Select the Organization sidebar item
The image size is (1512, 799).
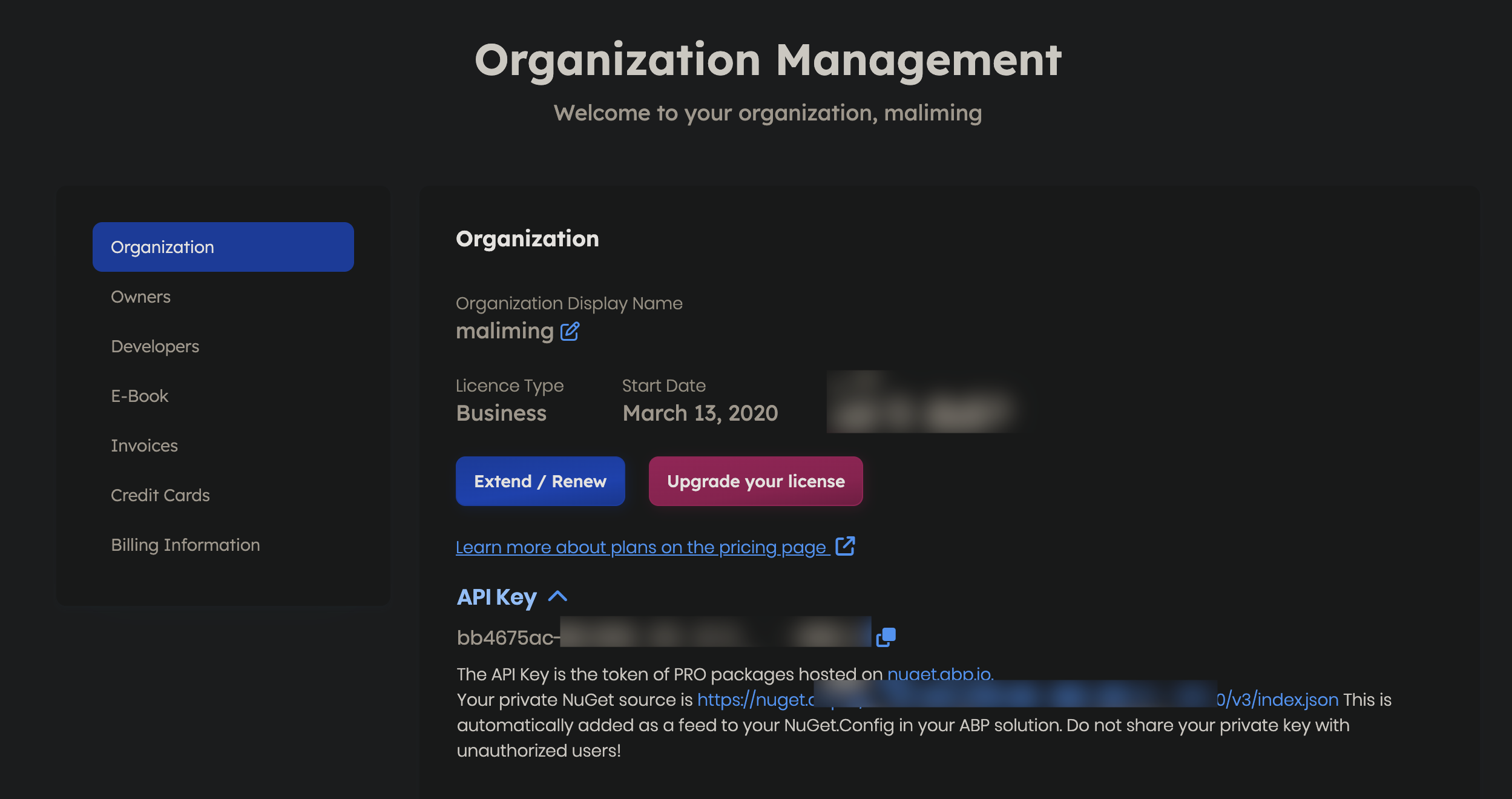[223, 247]
